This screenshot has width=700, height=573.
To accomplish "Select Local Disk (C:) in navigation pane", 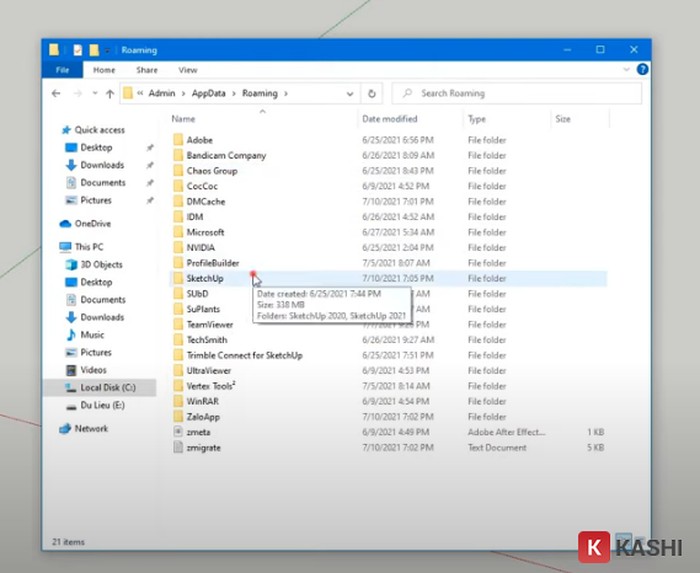I will pos(100,387).
